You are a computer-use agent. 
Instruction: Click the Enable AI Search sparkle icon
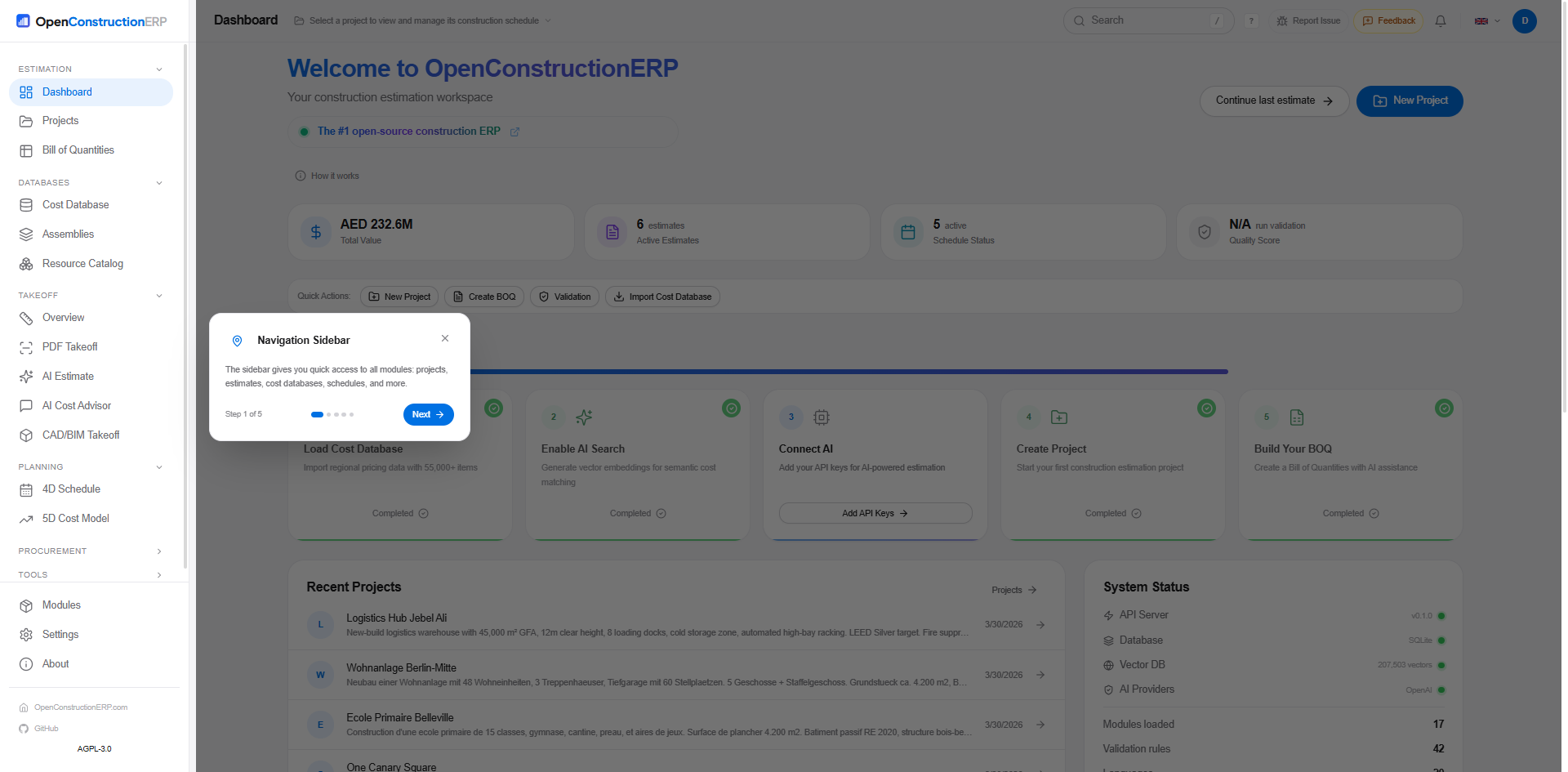point(584,417)
